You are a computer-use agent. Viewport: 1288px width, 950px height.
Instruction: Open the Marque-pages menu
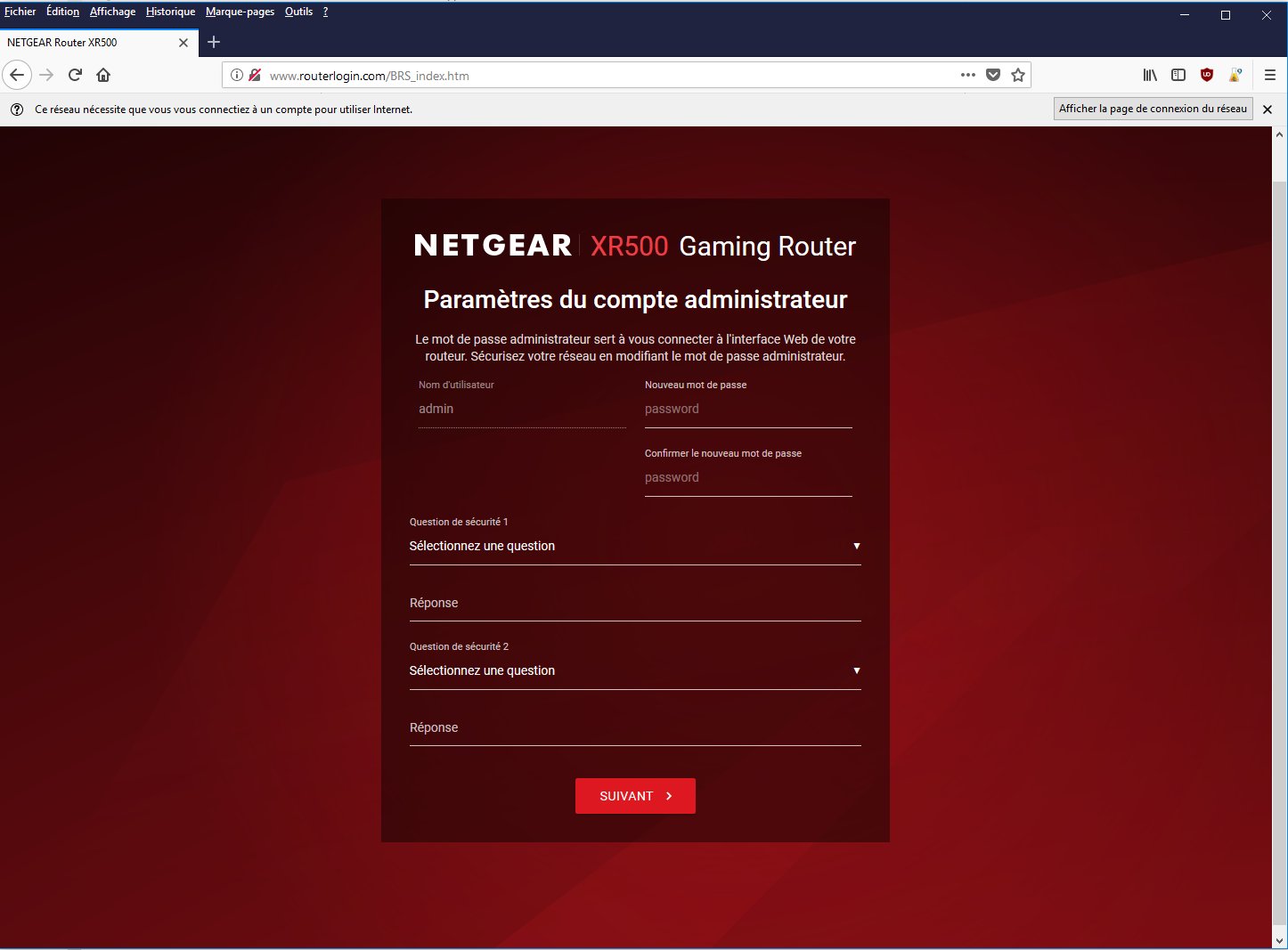(x=240, y=12)
